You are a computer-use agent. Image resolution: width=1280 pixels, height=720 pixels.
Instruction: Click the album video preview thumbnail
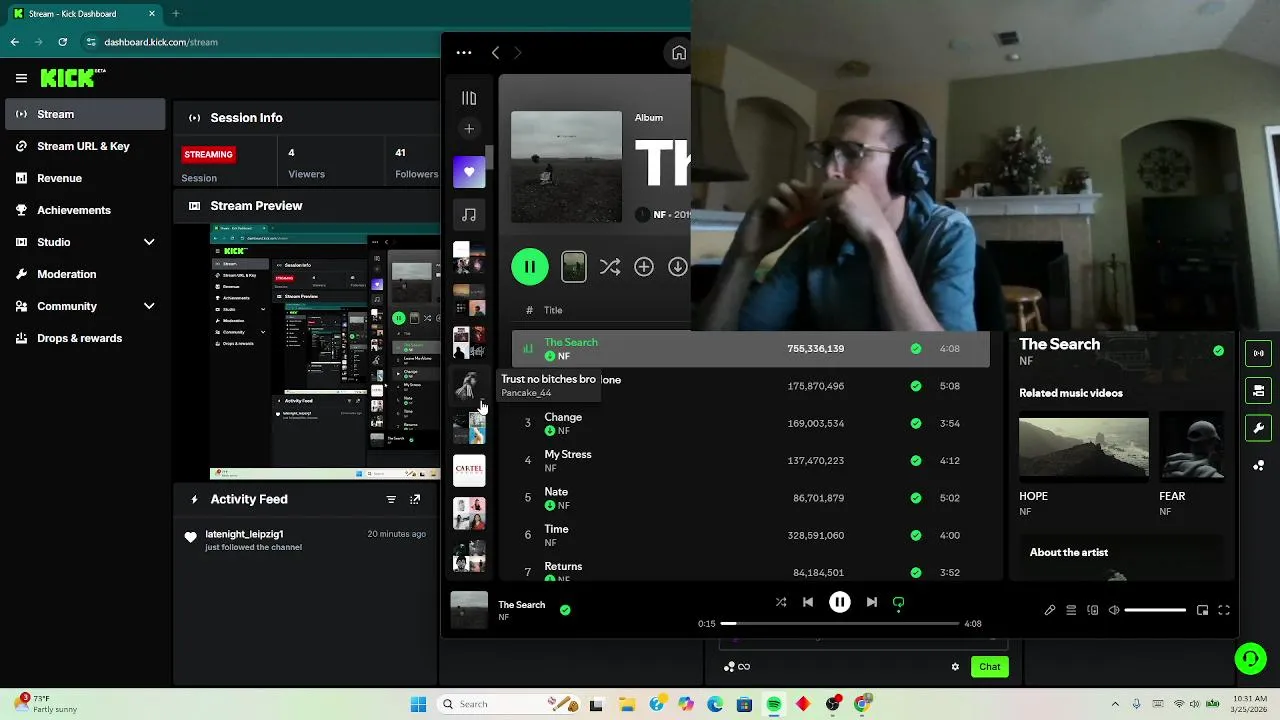point(574,267)
